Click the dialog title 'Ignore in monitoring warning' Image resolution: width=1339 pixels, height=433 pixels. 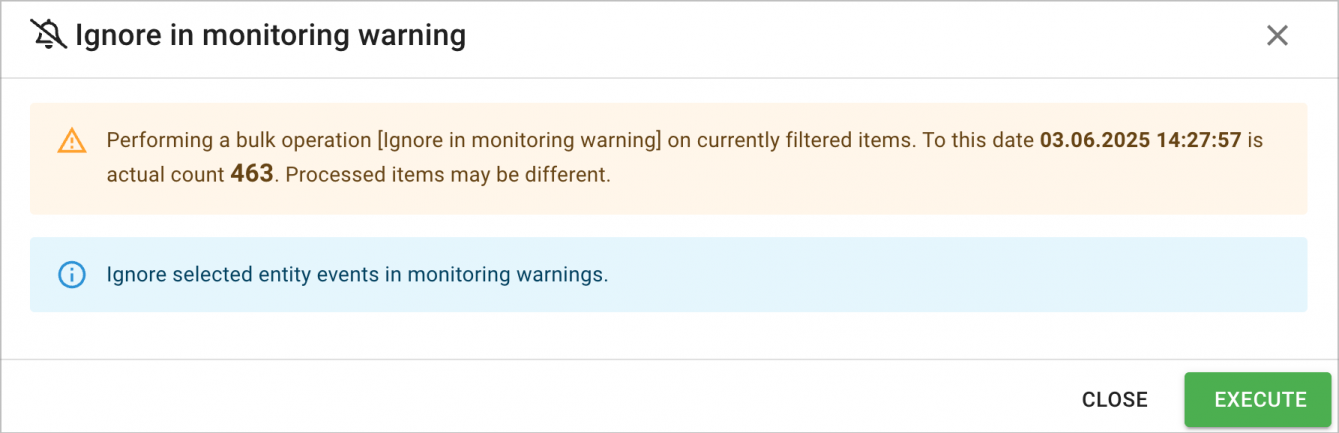click(271, 36)
